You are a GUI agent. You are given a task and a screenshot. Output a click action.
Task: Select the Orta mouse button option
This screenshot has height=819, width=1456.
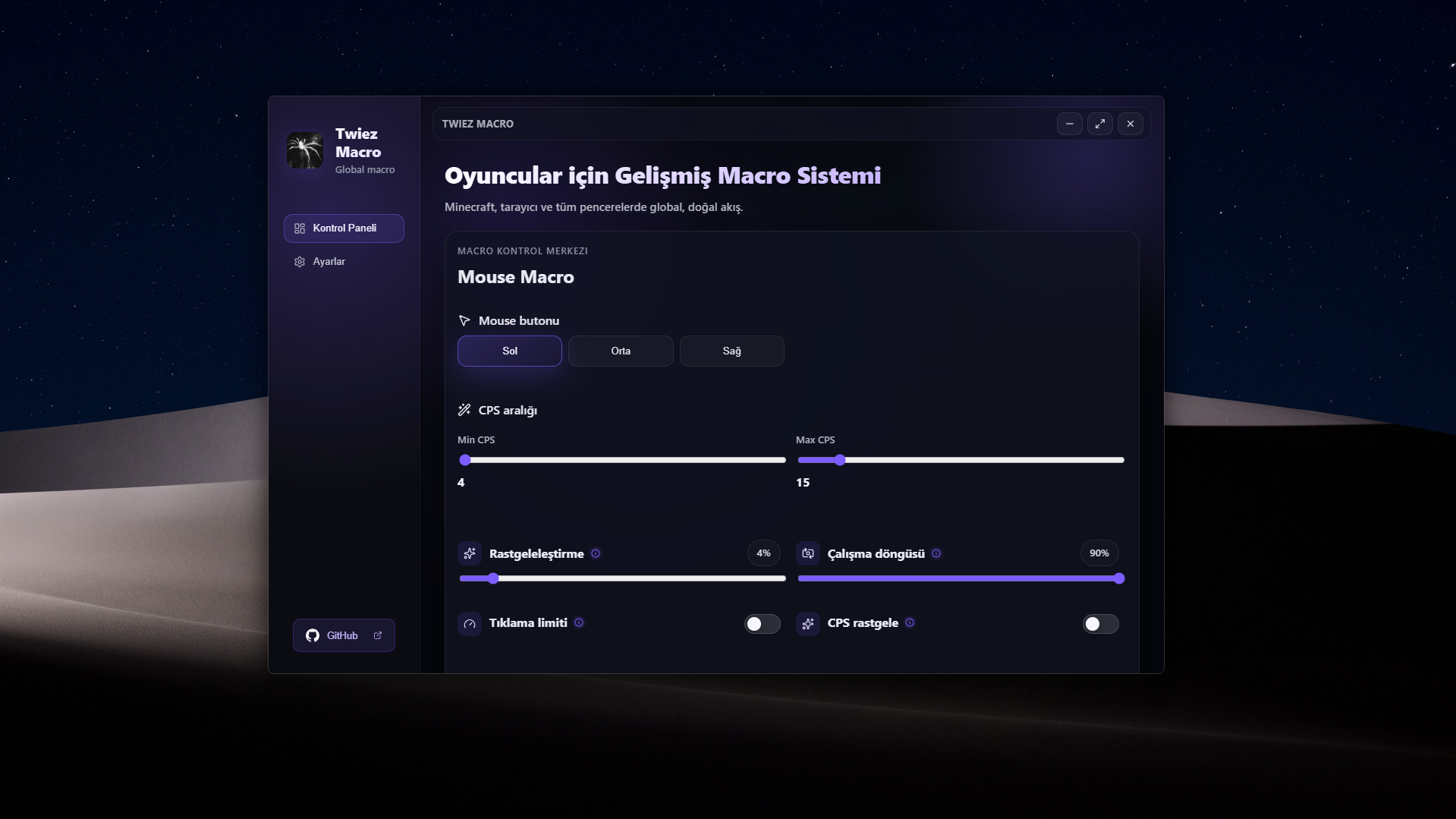(621, 351)
